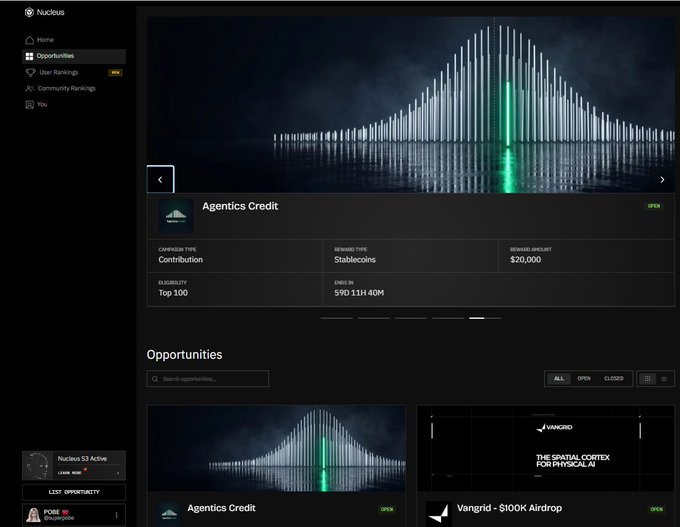The image size is (680, 527).
Task: Open the Agentics Credit featured banner image
Action: pos(411,105)
